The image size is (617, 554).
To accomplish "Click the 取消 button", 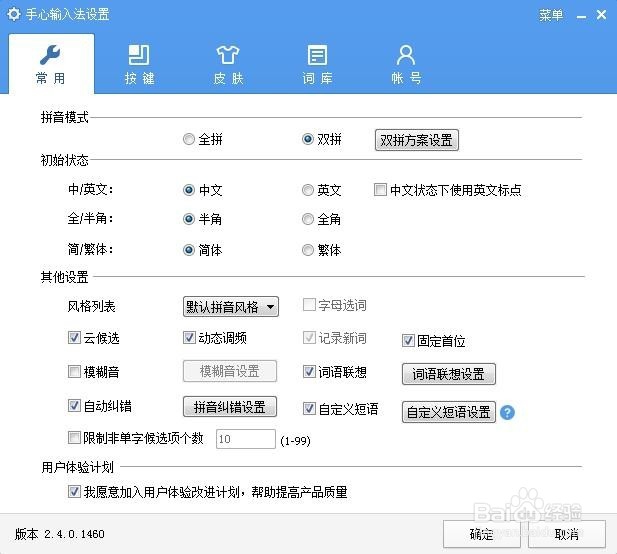I will 567,534.
